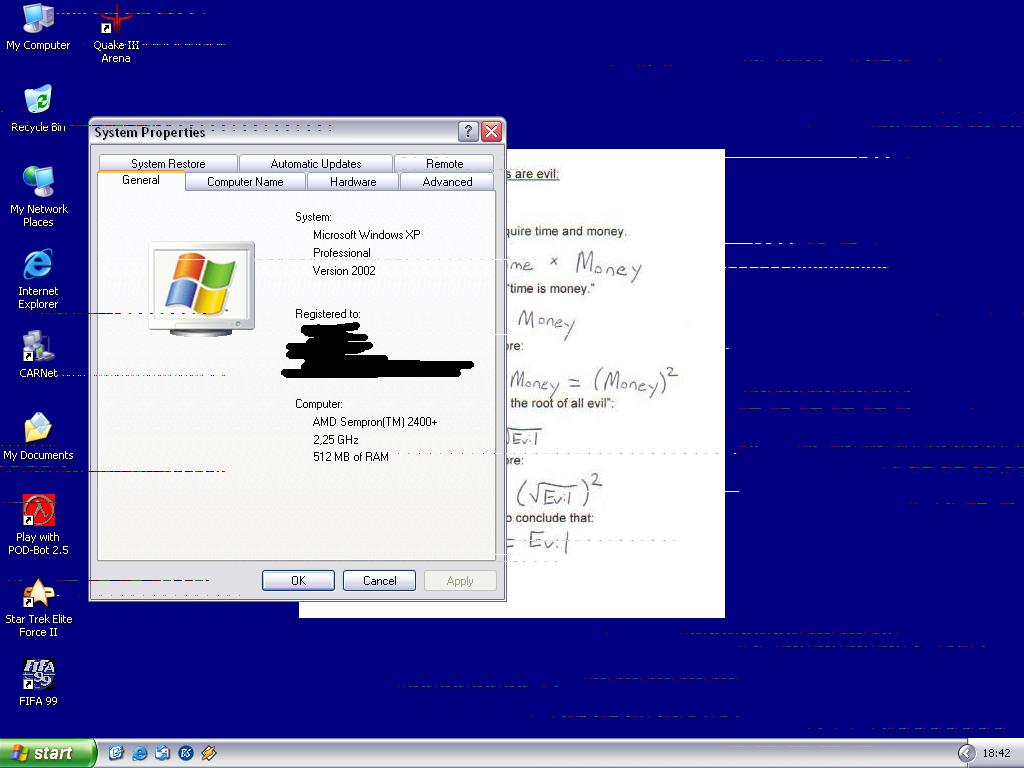Viewport: 1024px width, 768px height.
Task: Click the '512 MB of RAM' text
Action: click(x=351, y=456)
